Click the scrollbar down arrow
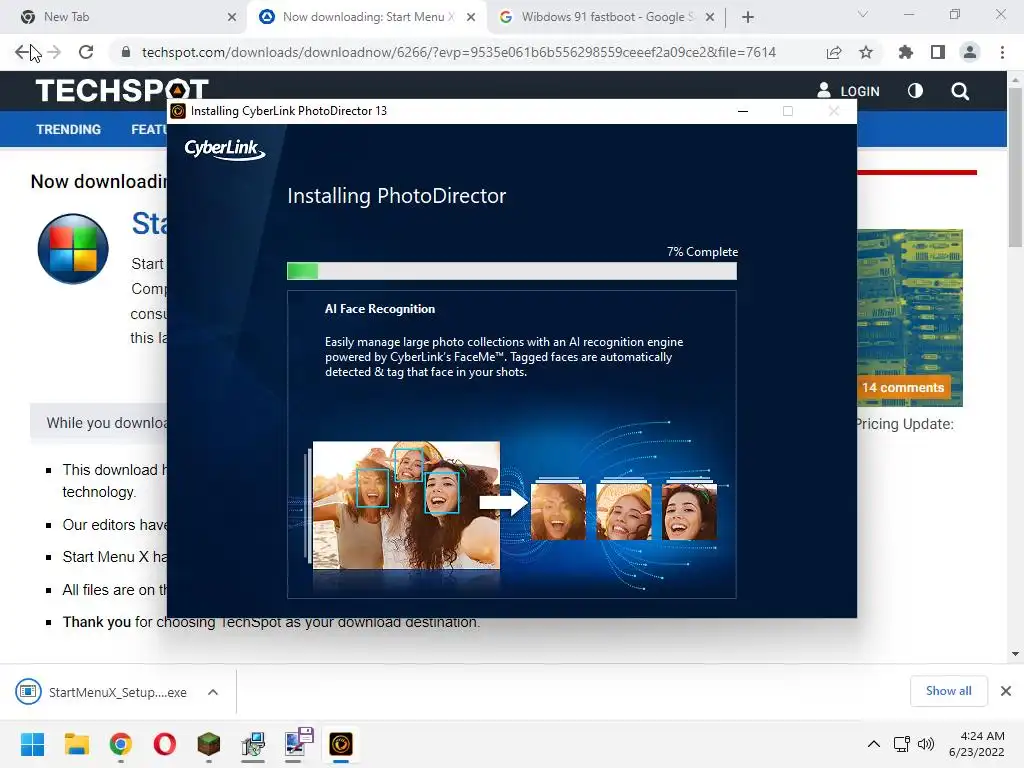Screen dimensions: 1024x768 1015,654
